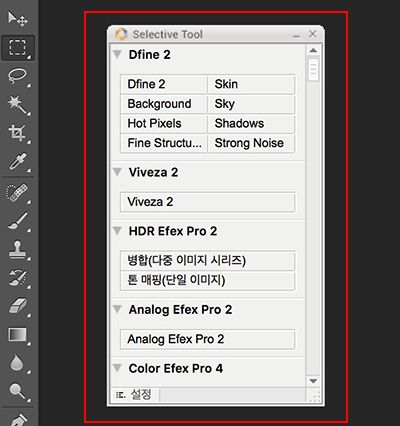Select the Rectangular Marquee tool
This screenshot has width=400, height=426.
coord(18,48)
